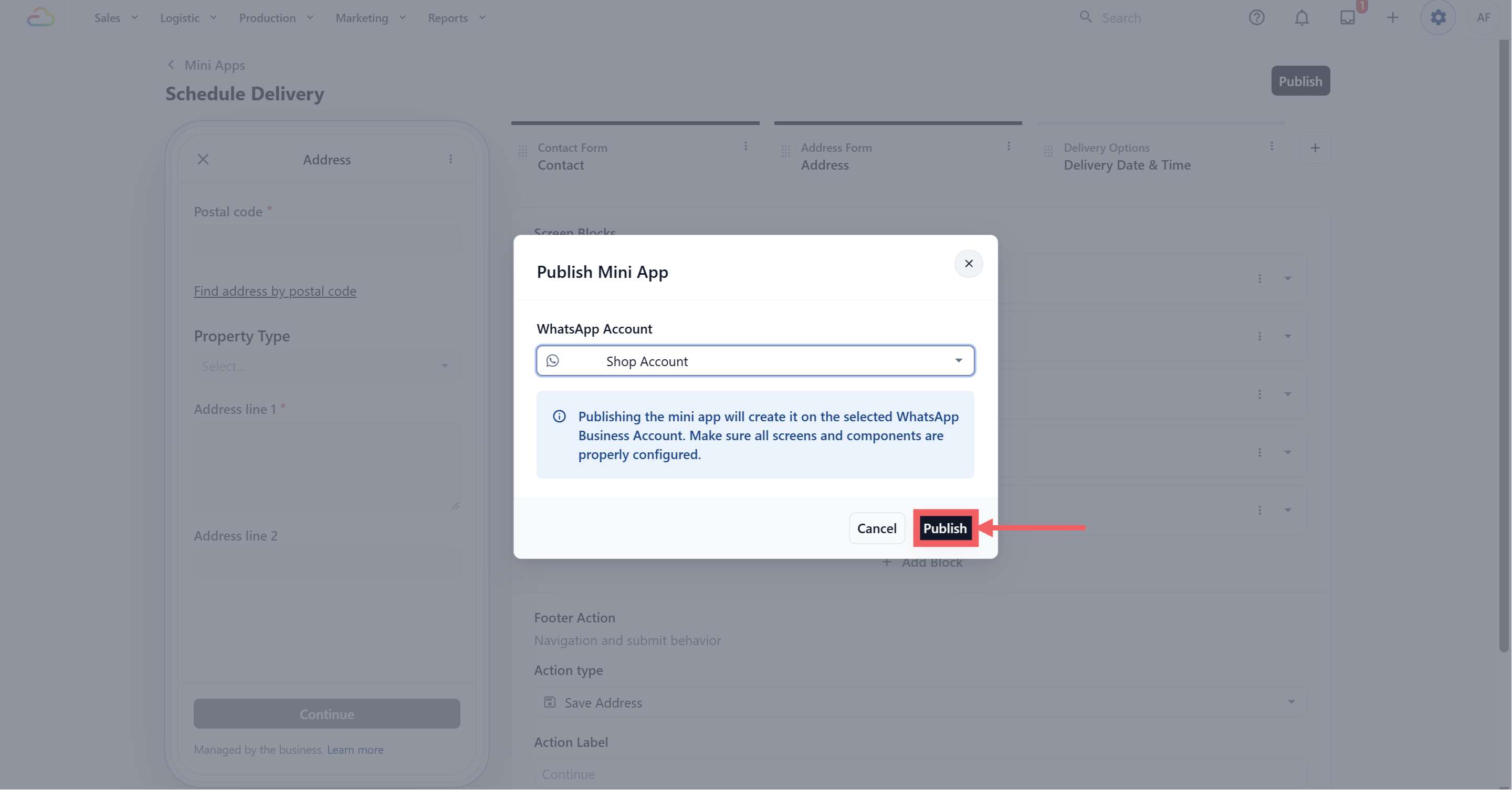Expand the fifth screen block arrow
The image size is (1512, 790).
pos(1288,511)
